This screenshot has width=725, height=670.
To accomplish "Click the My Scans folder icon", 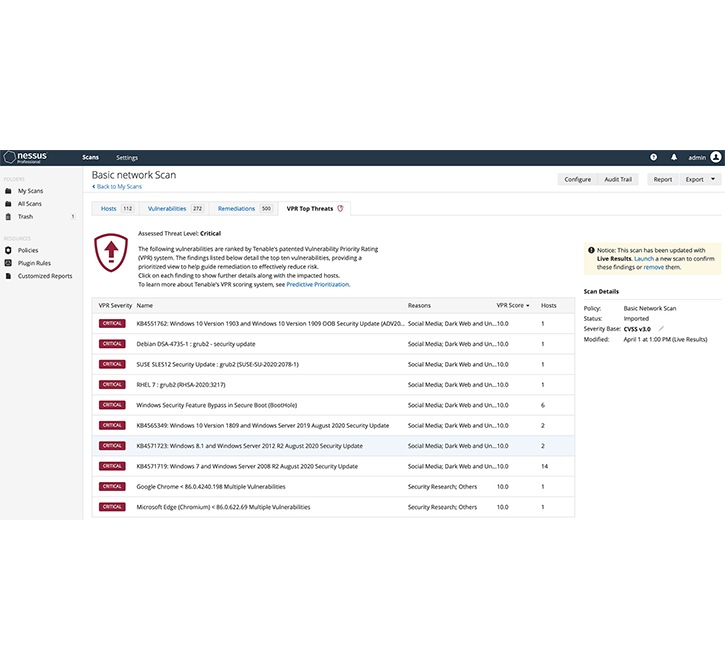I will click(x=8, y=191).
